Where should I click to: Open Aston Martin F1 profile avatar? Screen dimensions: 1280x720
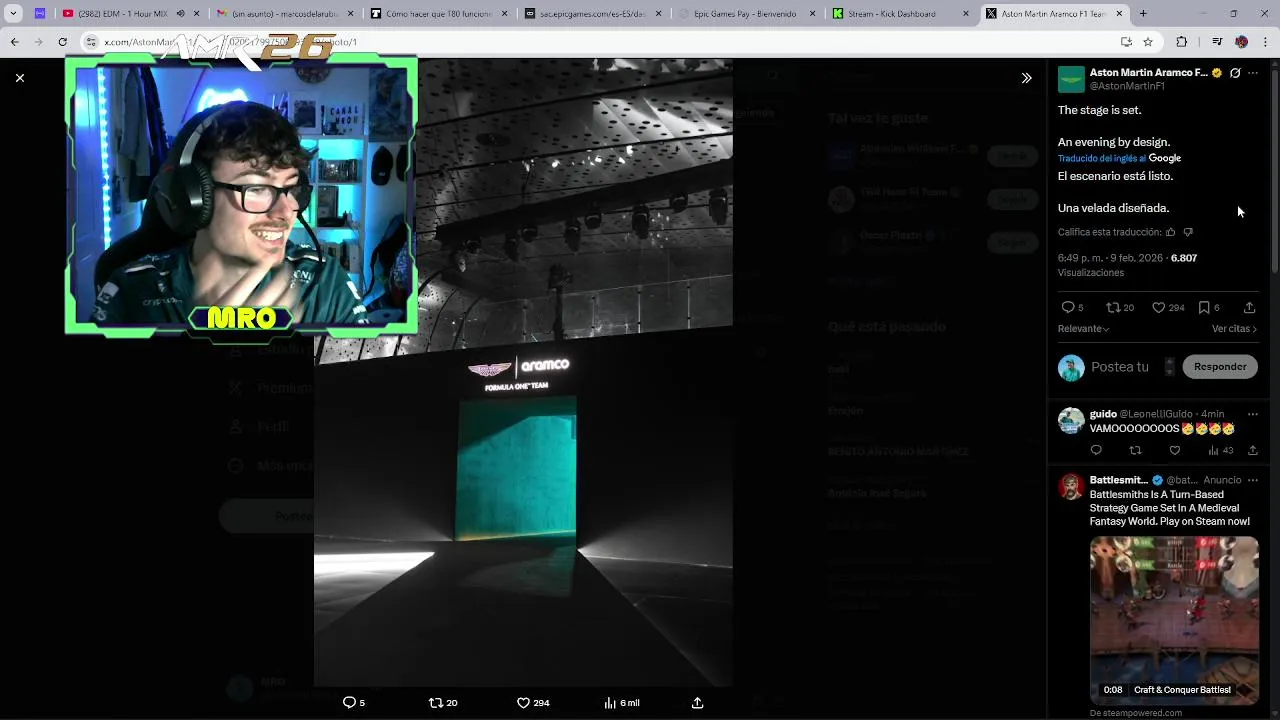1071,79
